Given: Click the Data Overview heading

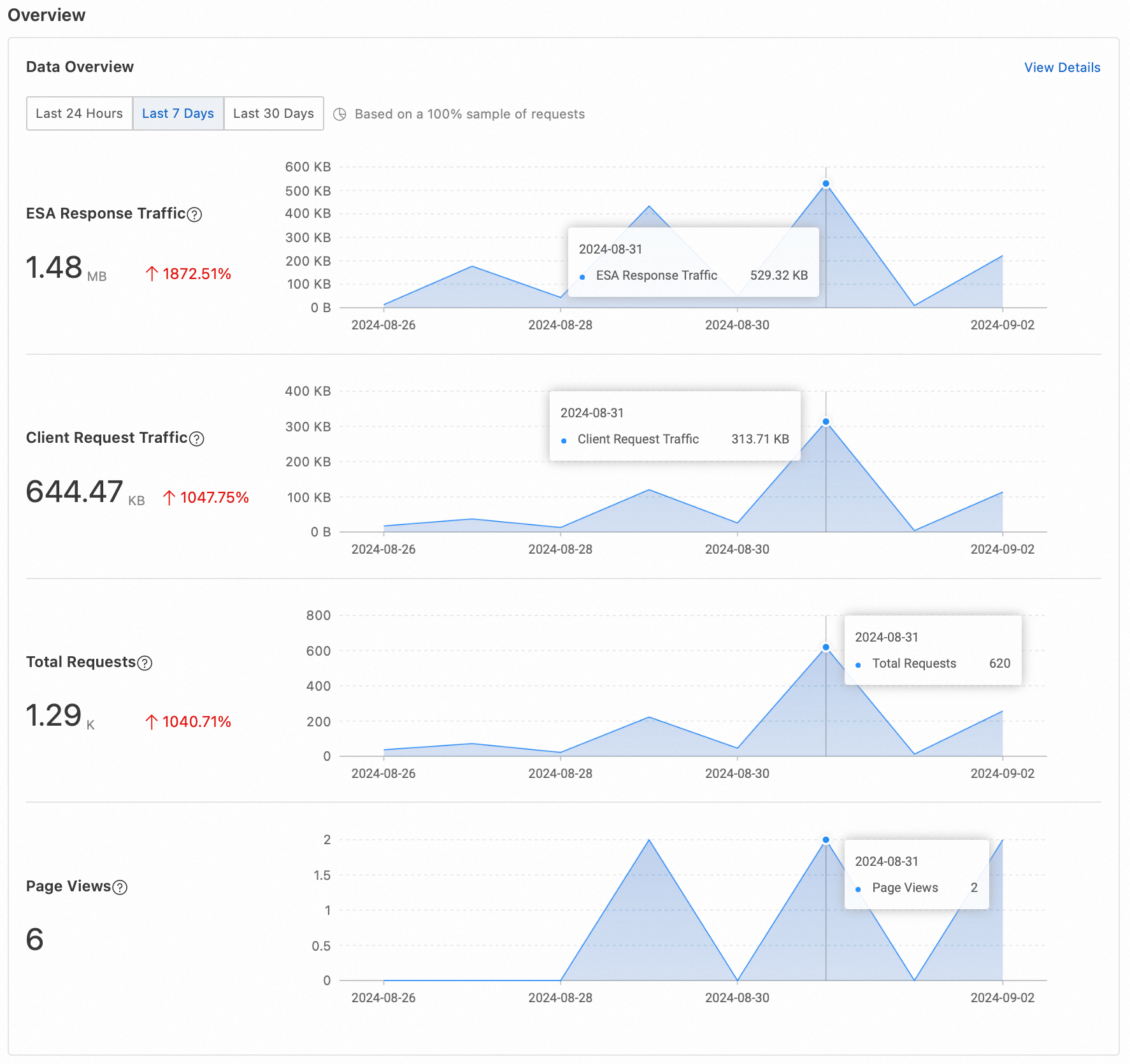Looking at the screenshot, I should click(80, 67).
